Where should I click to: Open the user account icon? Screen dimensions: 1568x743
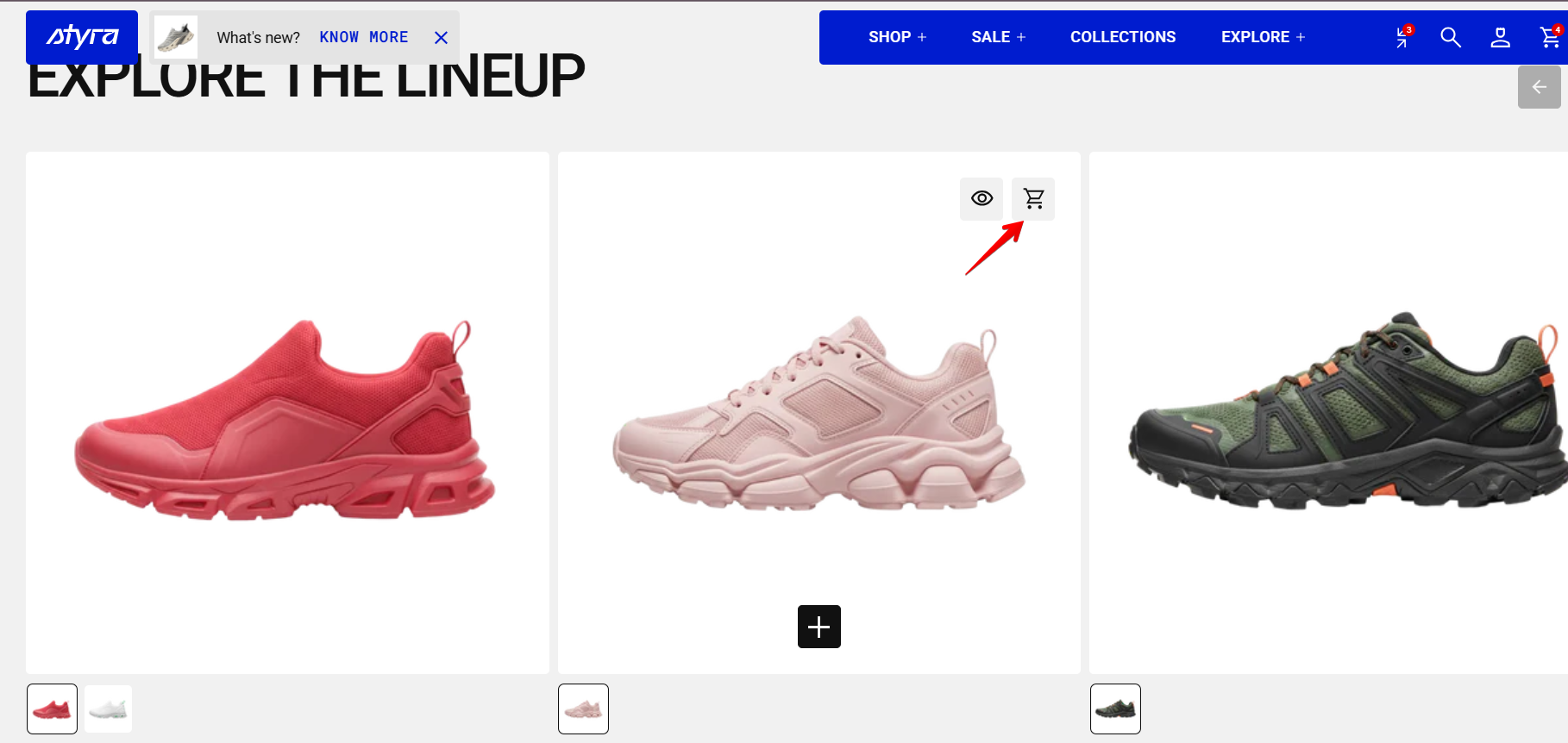1501,37
